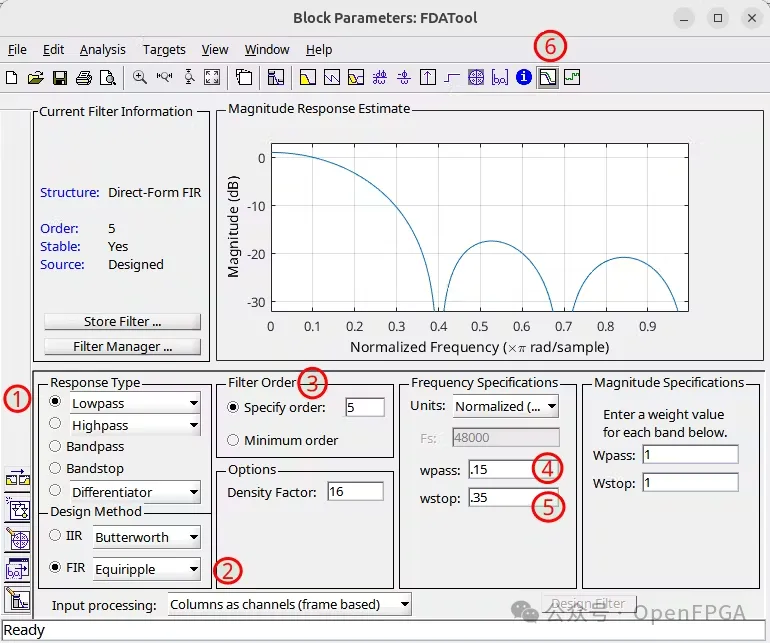Select the Zoom In magnifier tool
This screenshot has height=643, width=770.
coord(139,77)
